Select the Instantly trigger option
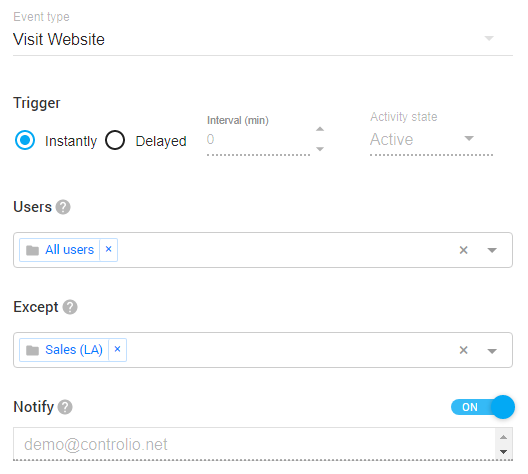Screen dimensions: 528x474 [x=25, y=140]
